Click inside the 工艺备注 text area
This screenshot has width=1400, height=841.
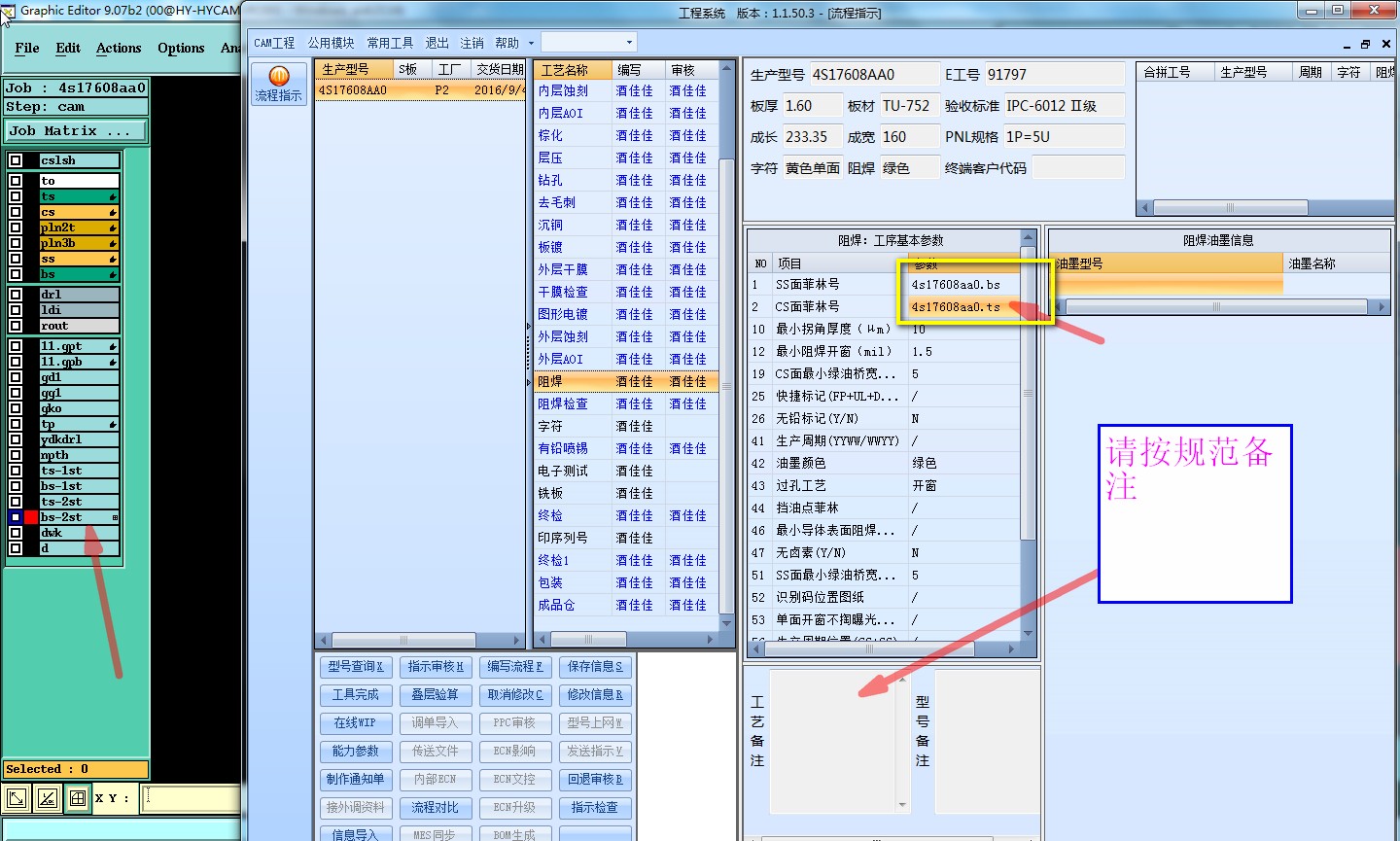click(x=833, y=741)
